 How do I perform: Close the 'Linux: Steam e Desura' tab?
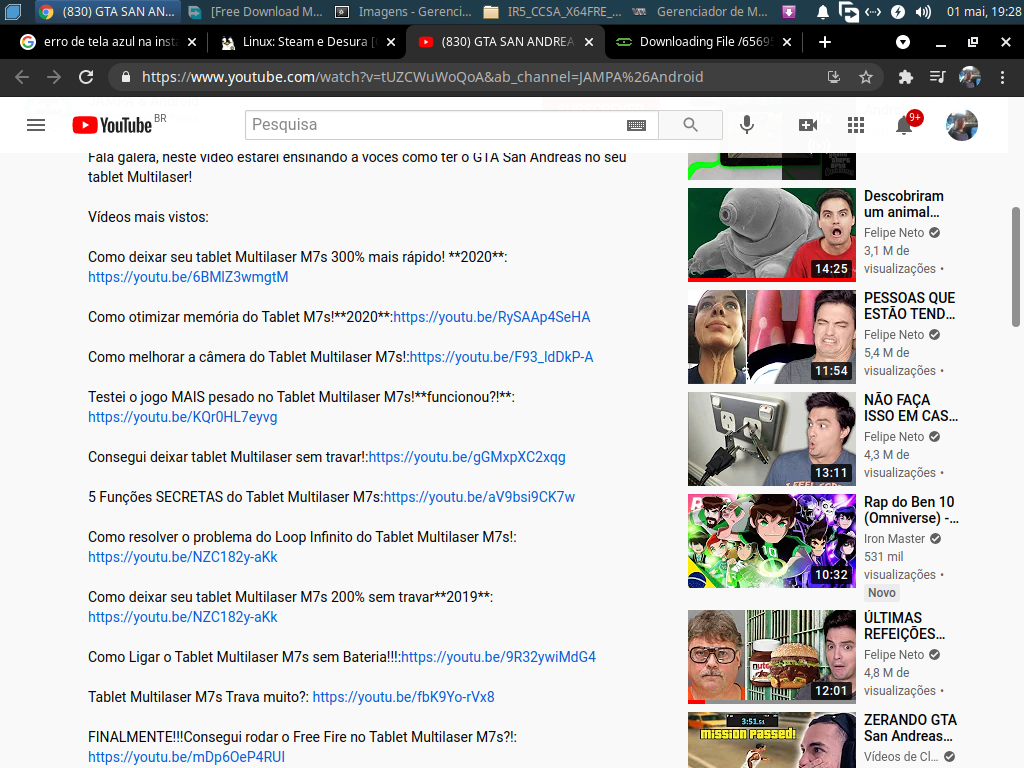[x=391, y=42]
